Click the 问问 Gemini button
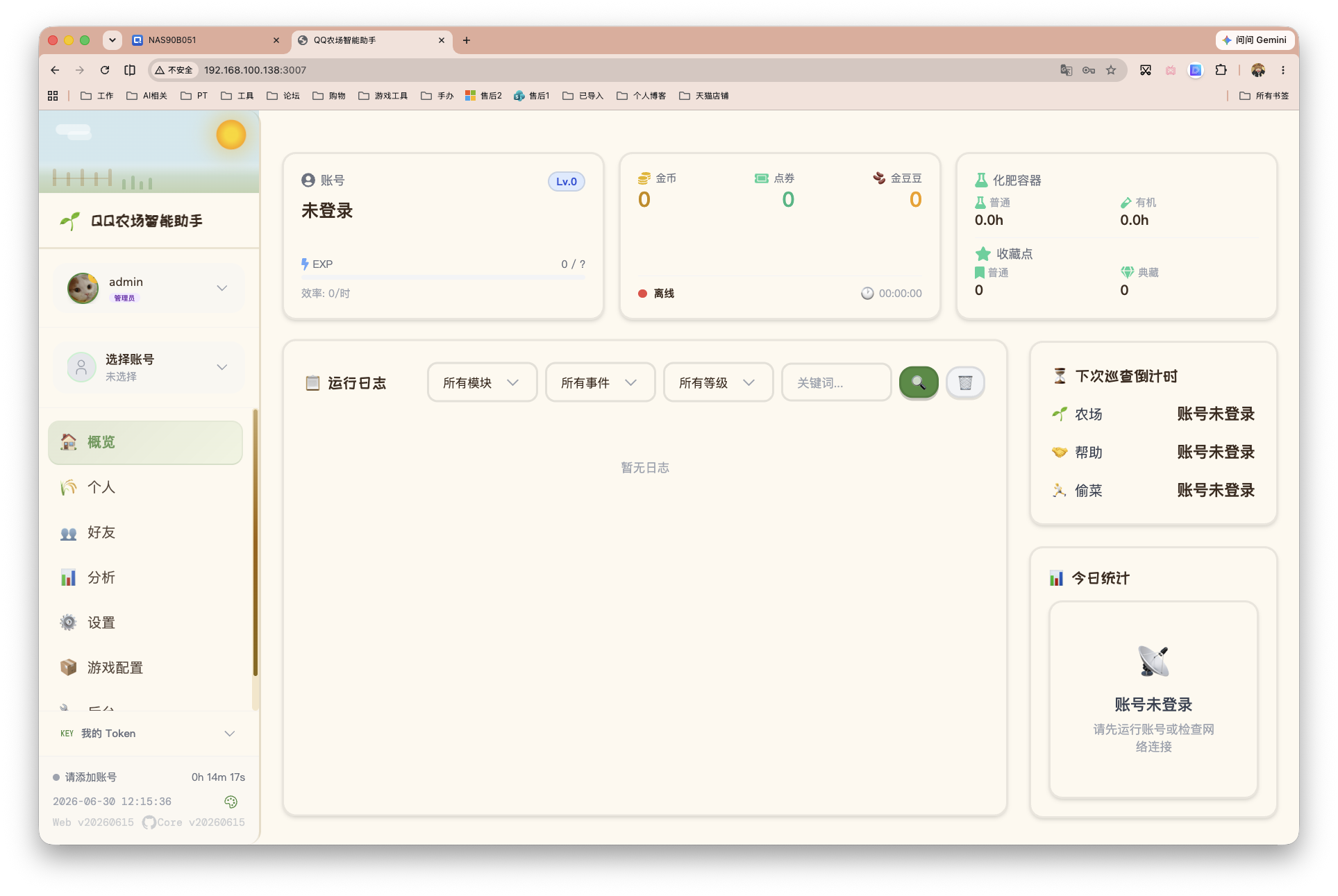 (1255, 40)
